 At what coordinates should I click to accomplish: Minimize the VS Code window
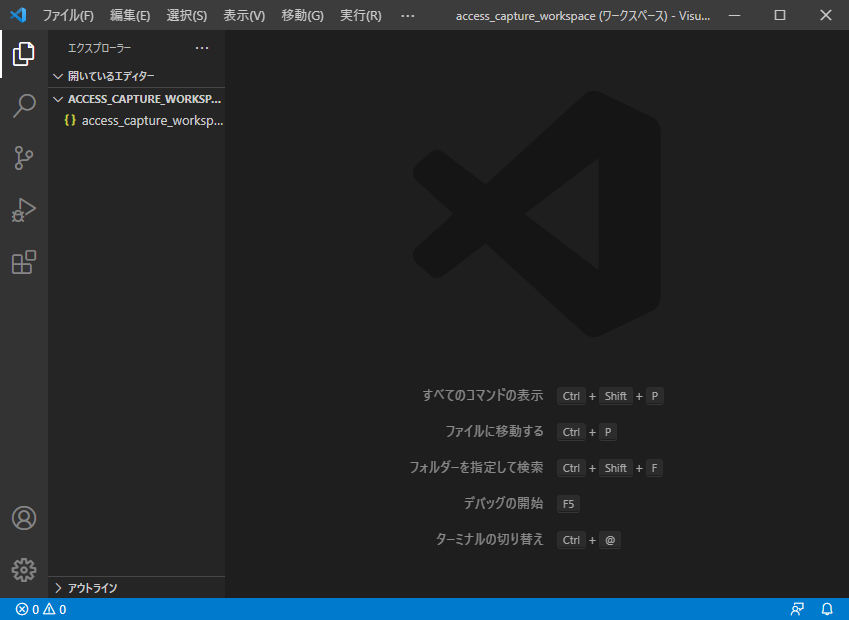734,15
